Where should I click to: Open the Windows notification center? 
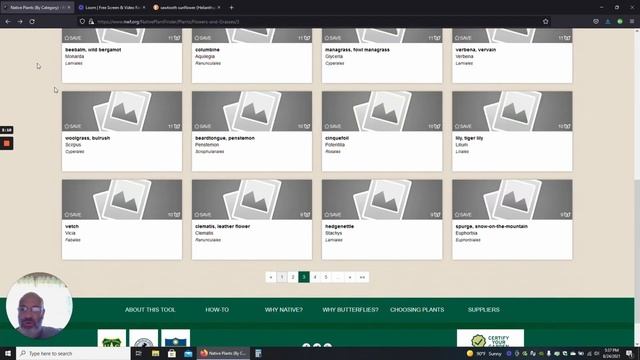pyautogui.click(x=629, y=353)
